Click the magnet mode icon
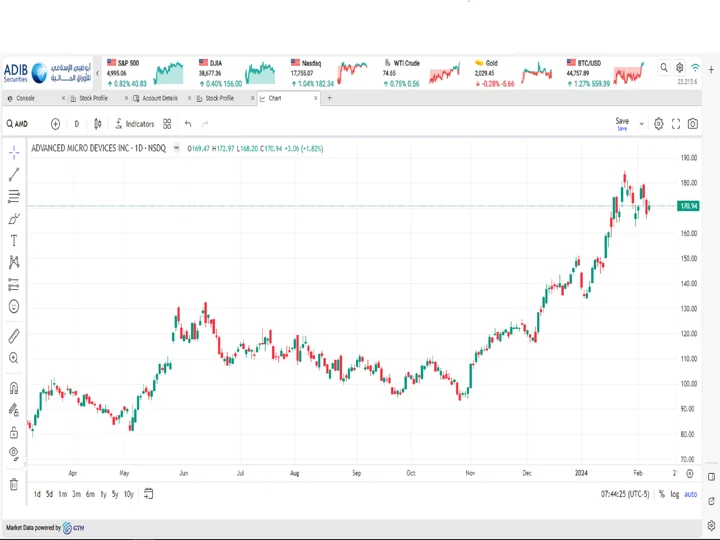This screenshot has height=540, width=720. click(14, 388)
